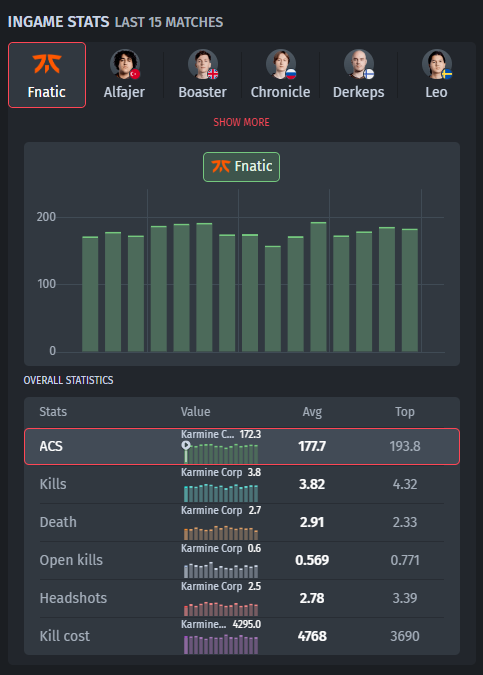
Task: Click ACS top value 193.8
Action: 405,446
